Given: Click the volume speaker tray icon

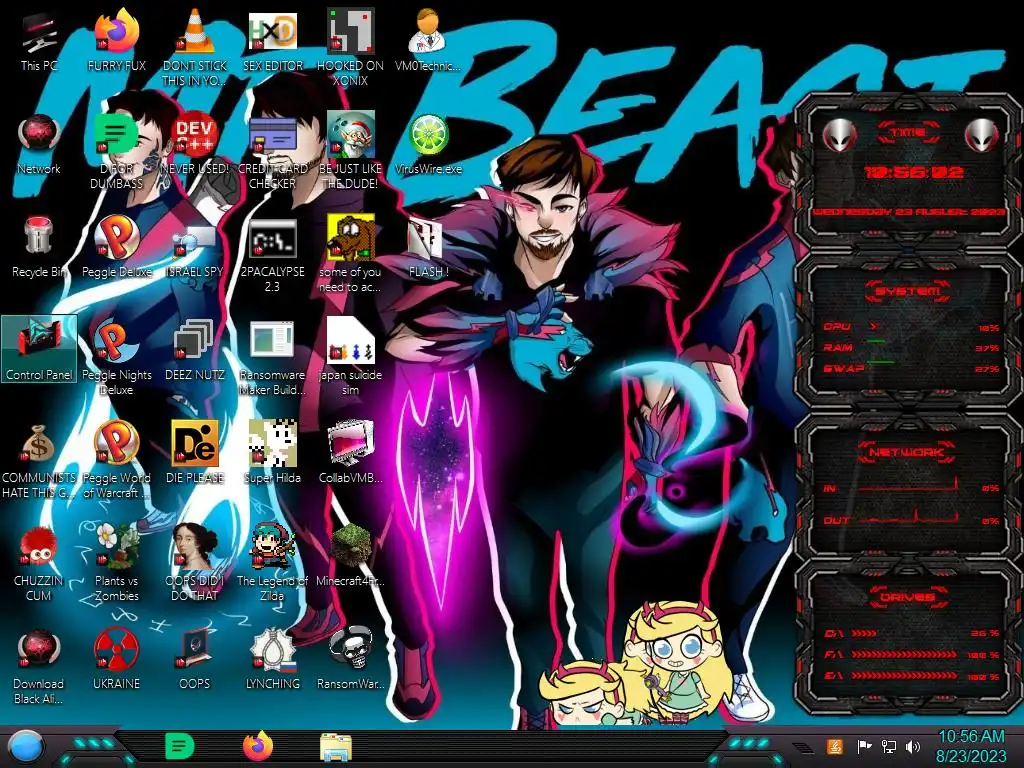Looking at the screenshot, I should pyautogui.click(x=913, y=746).
